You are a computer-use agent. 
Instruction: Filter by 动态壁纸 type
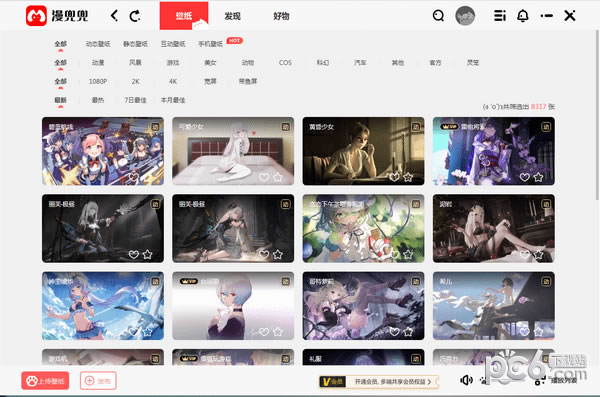click(x=98, y=44)
